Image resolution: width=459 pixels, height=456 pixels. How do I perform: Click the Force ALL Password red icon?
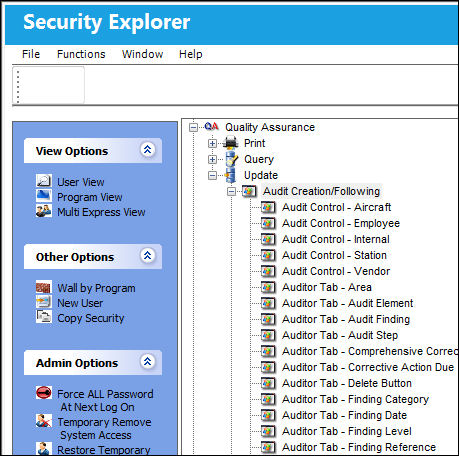point(44,393)
